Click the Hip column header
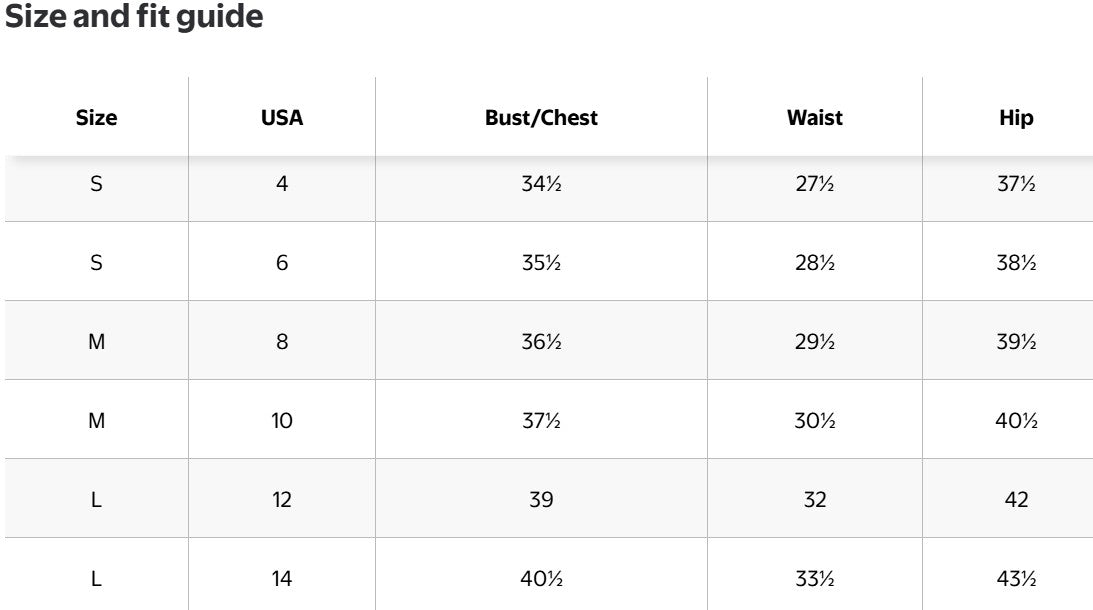Viewport: 1093px width, 610px height. click(1016, 118)
